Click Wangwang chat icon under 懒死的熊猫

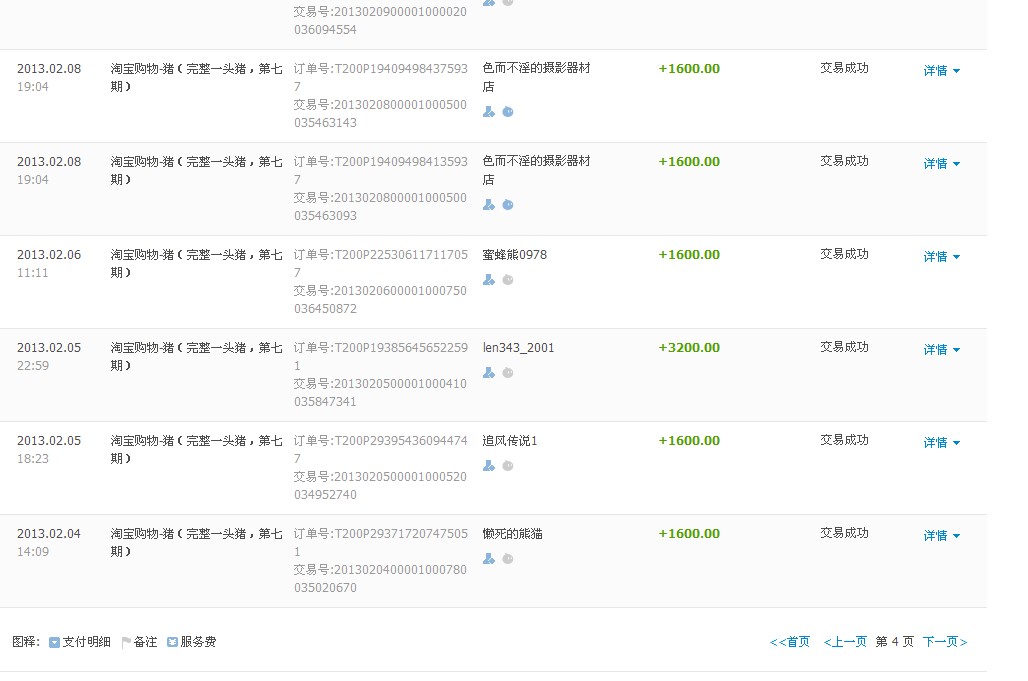click(508, 559)
